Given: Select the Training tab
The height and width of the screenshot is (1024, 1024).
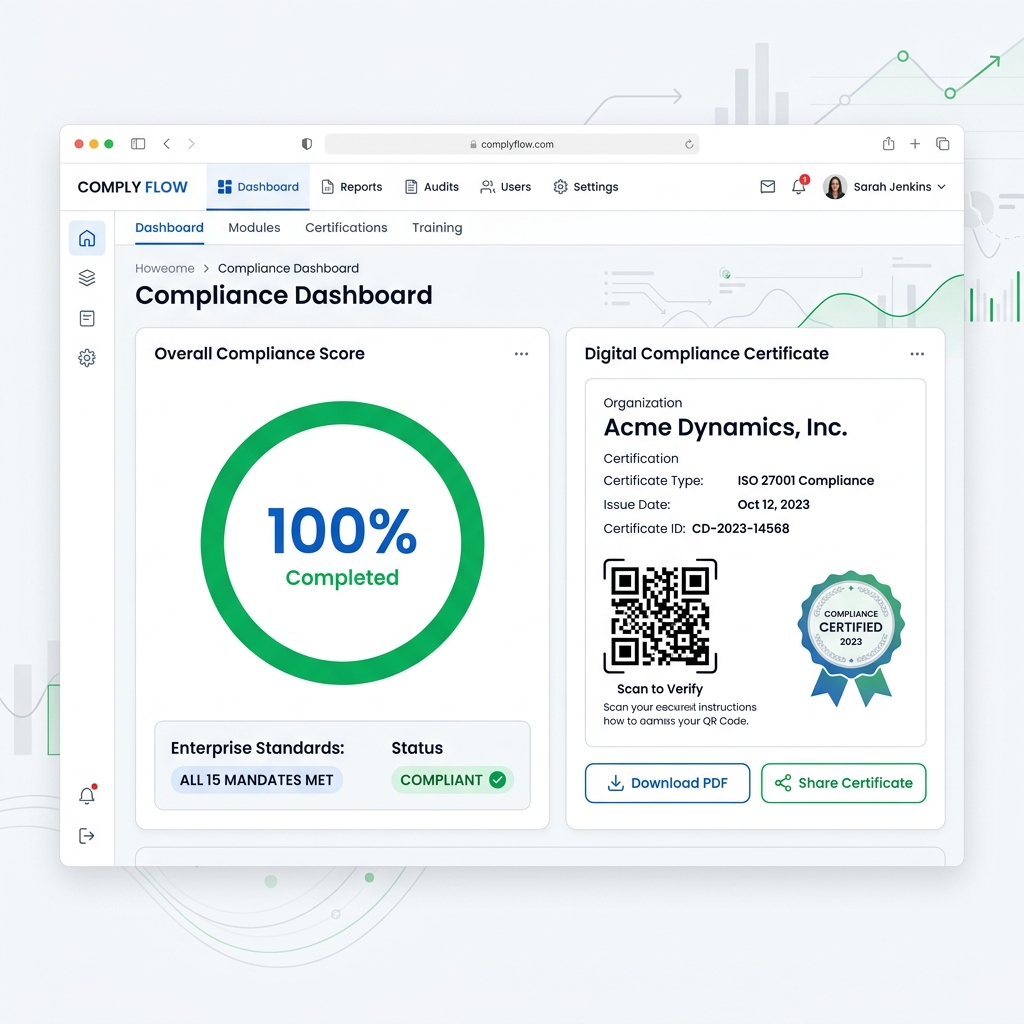Looking at the screenshot, I should point(437,228).
